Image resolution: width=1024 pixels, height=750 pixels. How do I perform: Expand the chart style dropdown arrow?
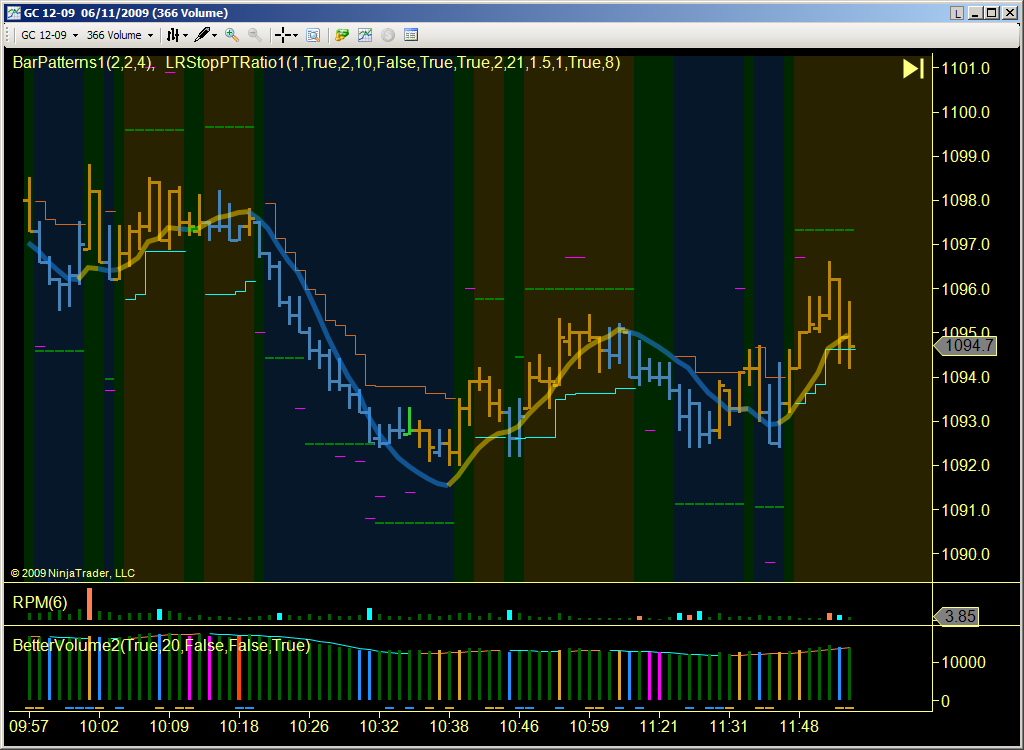coord(185,35)
